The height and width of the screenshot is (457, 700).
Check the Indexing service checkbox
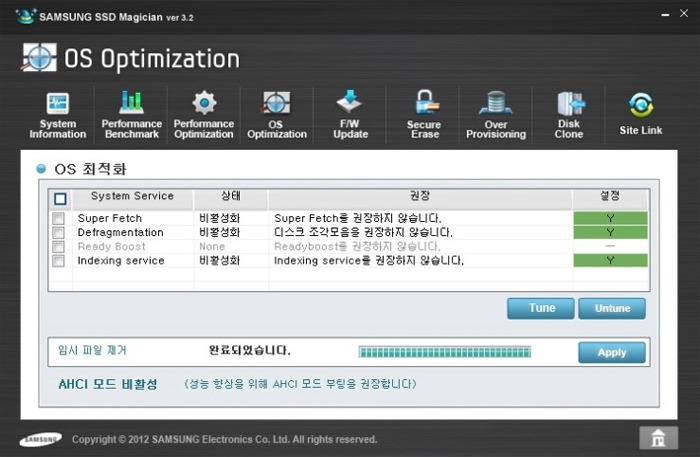58,261
